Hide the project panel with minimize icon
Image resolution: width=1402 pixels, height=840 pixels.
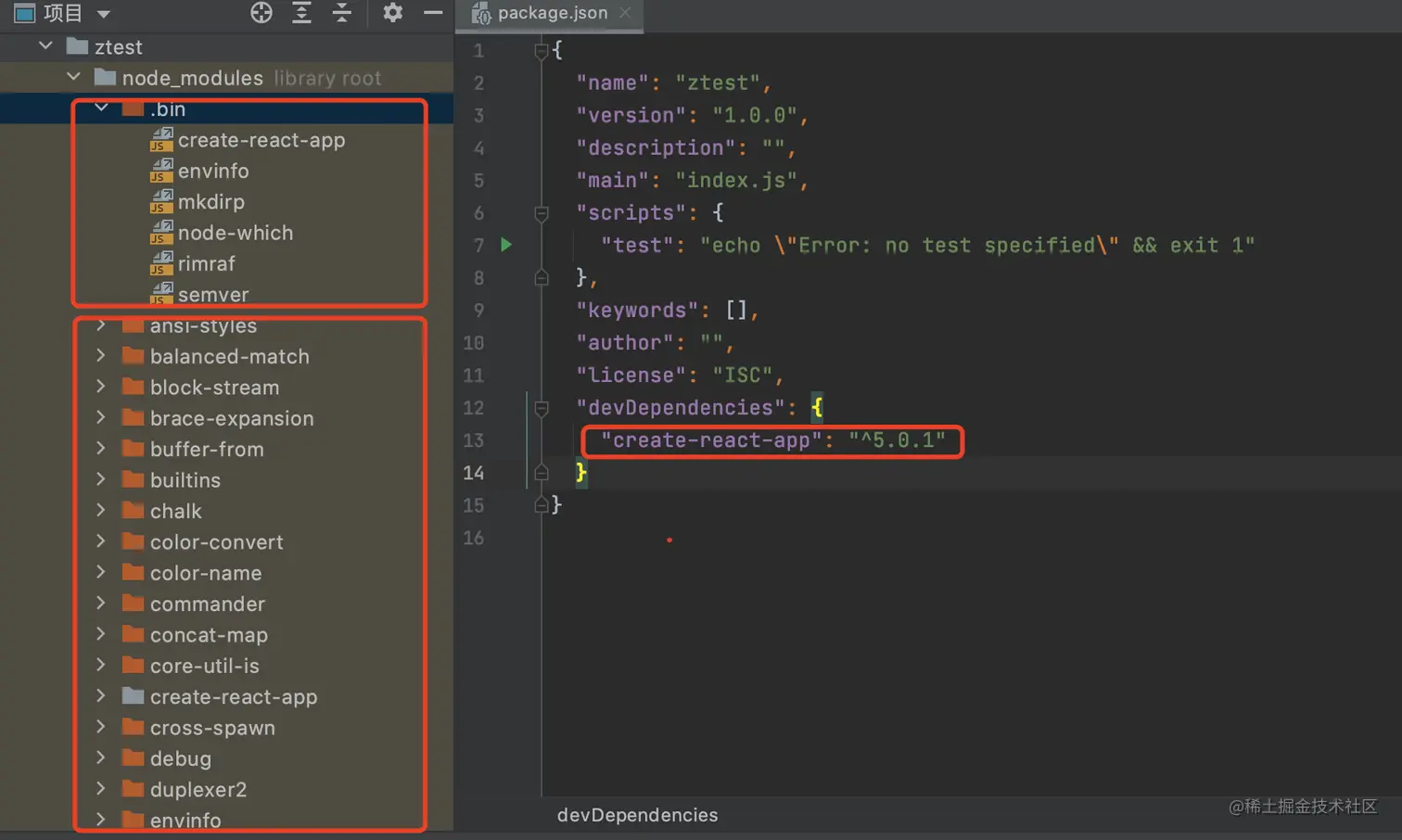coord(432,13)
